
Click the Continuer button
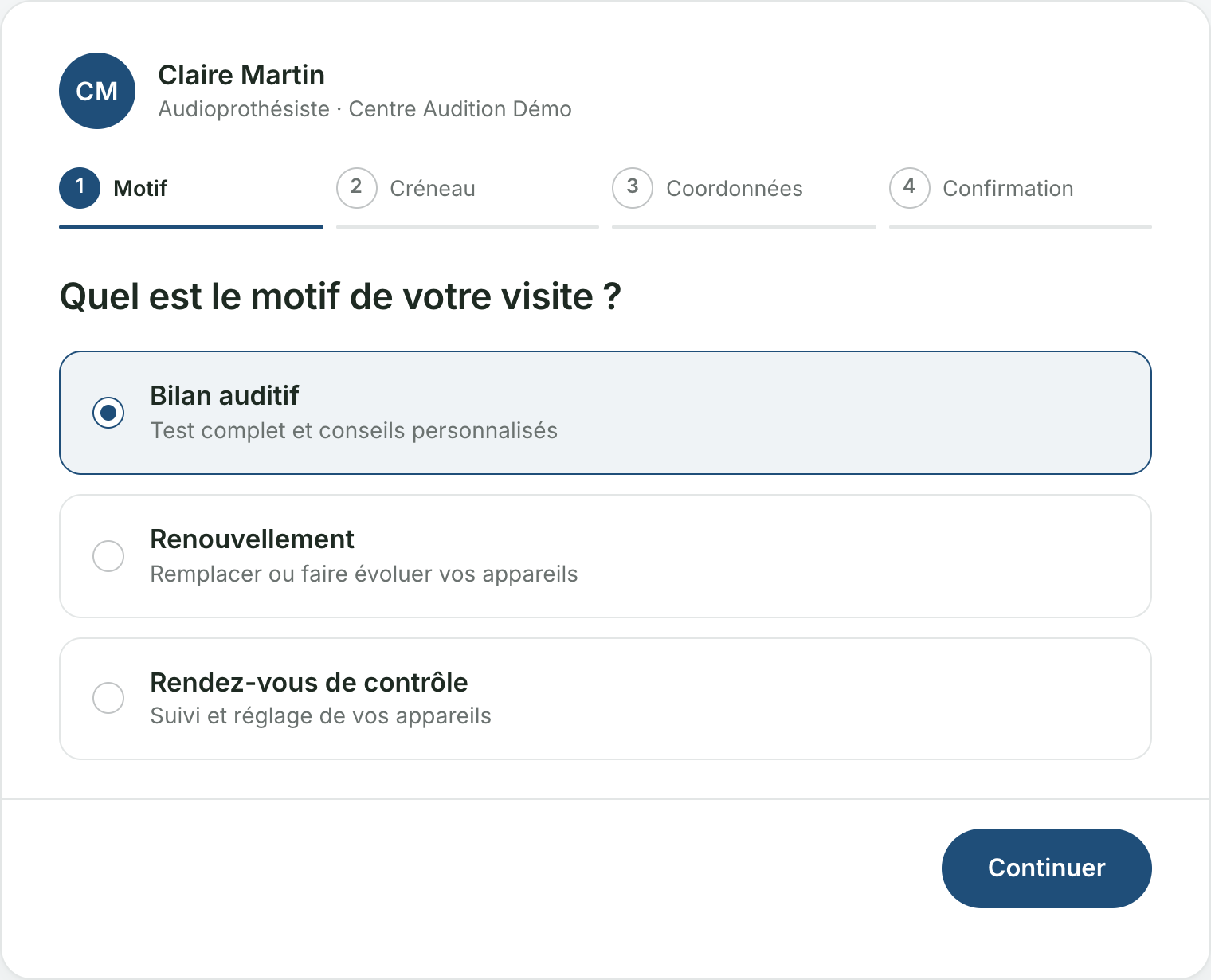1047,868
